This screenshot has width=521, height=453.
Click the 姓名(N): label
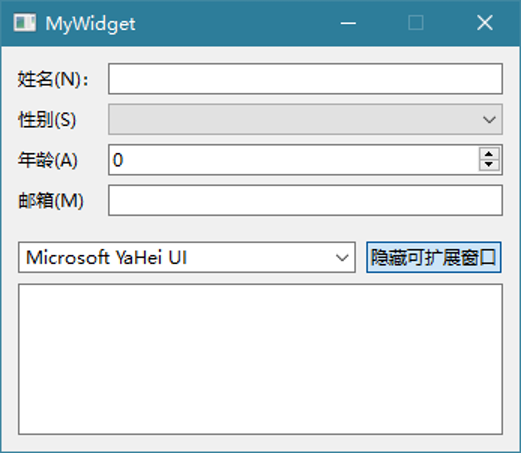coord(53,79)
